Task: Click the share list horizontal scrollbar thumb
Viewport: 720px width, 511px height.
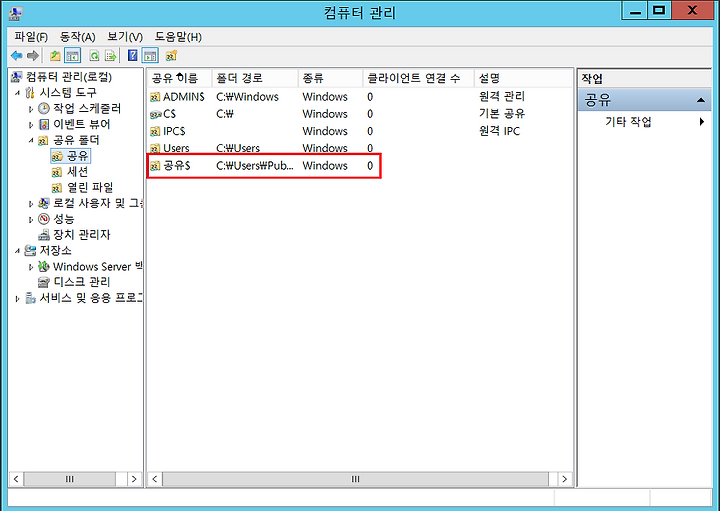Action: (x=355, y=479)
